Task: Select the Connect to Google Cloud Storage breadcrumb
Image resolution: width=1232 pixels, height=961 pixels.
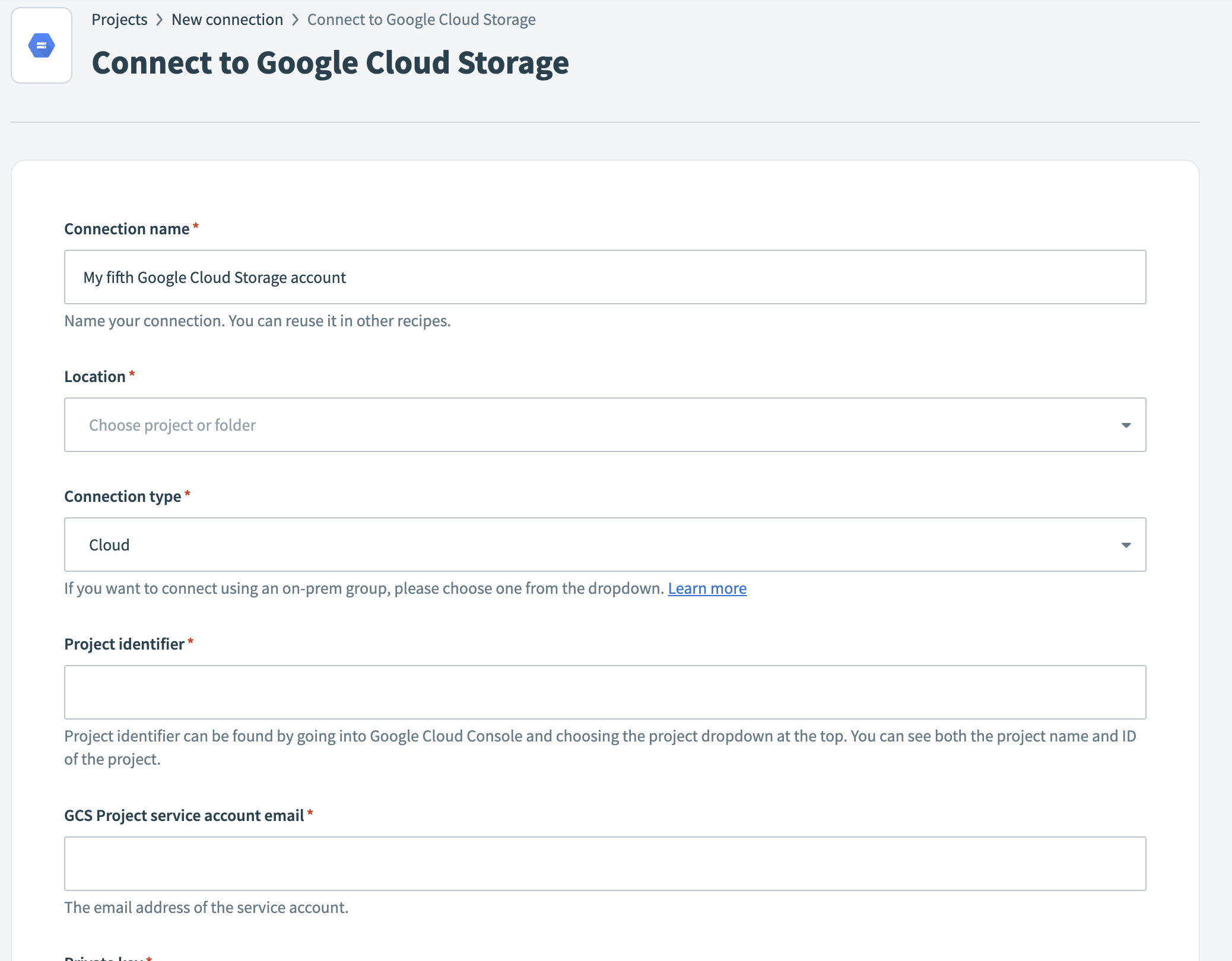Action: (x=421, y=19)
